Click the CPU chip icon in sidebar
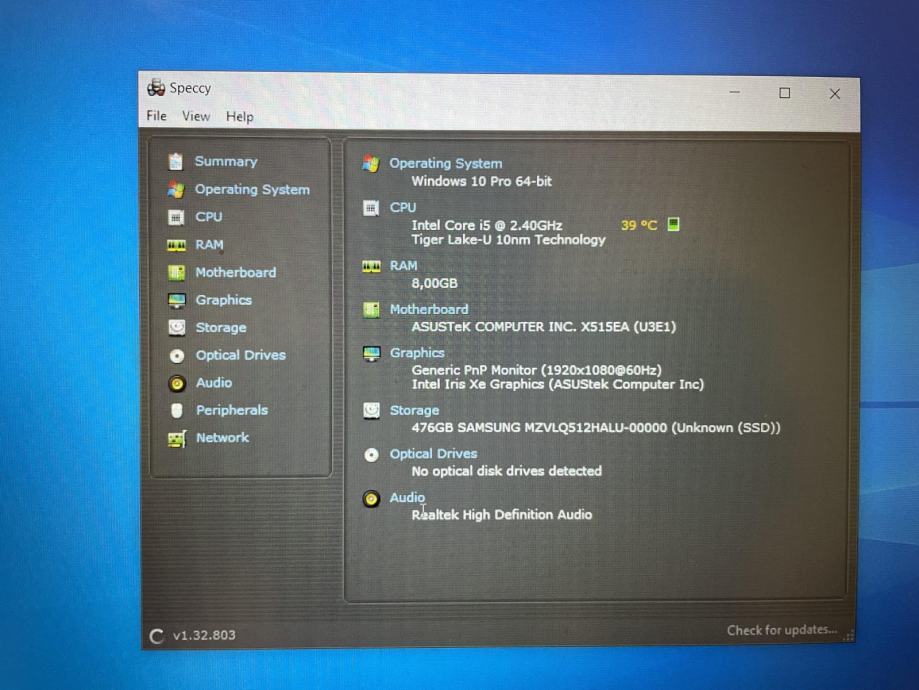 (176, 217)
